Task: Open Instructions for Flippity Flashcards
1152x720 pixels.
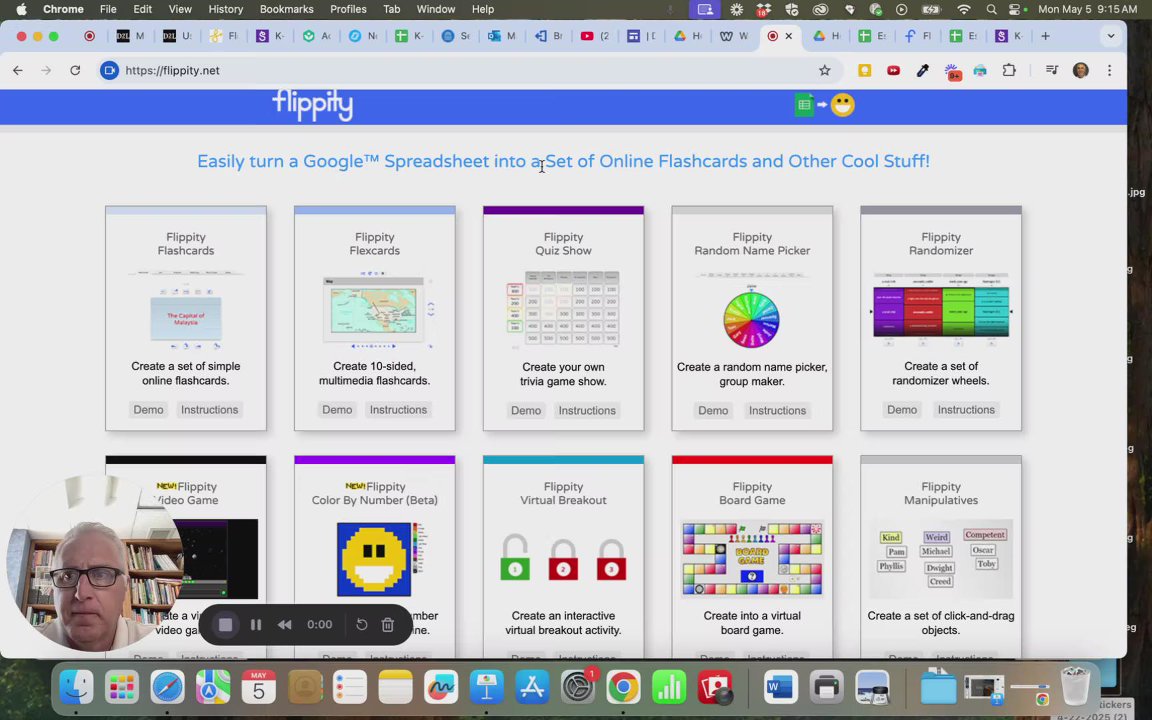Action: tap(209, 410)
